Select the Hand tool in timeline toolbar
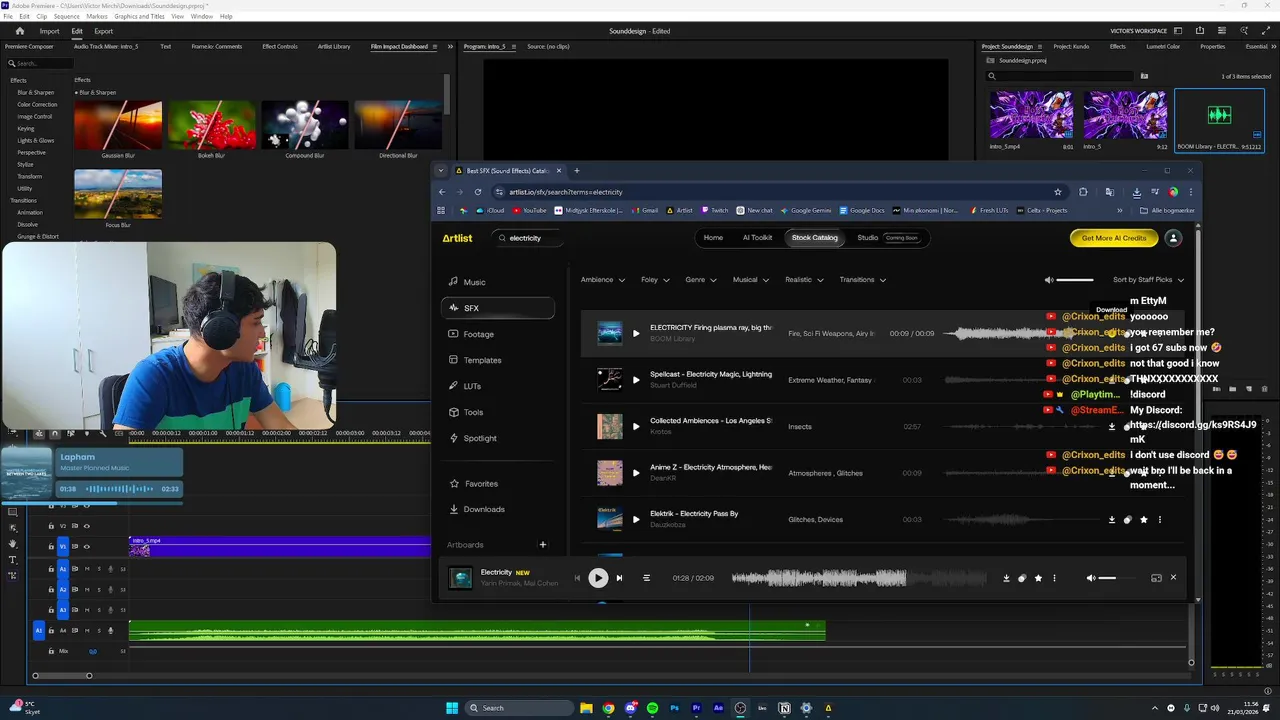1280x720 pixels. [13, 544]
